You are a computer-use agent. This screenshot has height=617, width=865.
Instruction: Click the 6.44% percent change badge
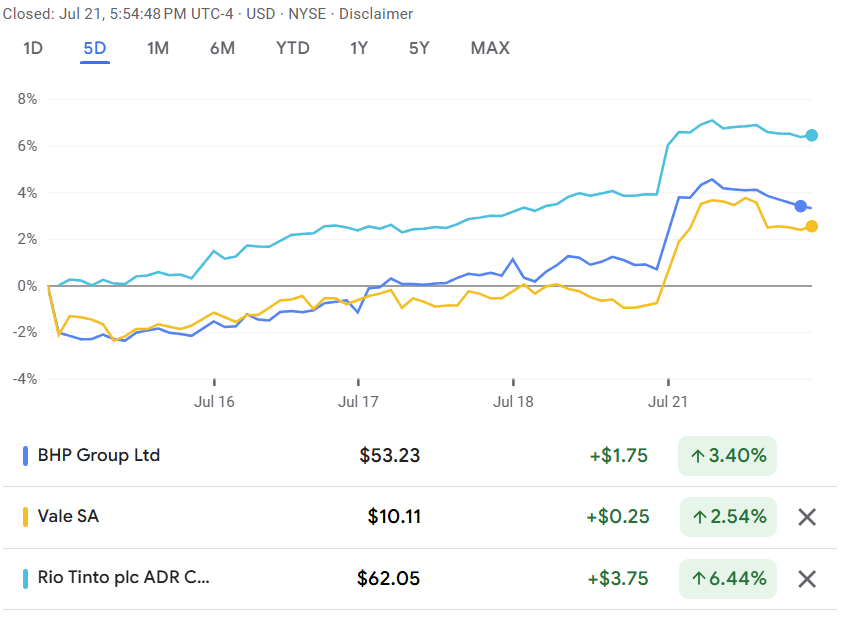point(728,579)
